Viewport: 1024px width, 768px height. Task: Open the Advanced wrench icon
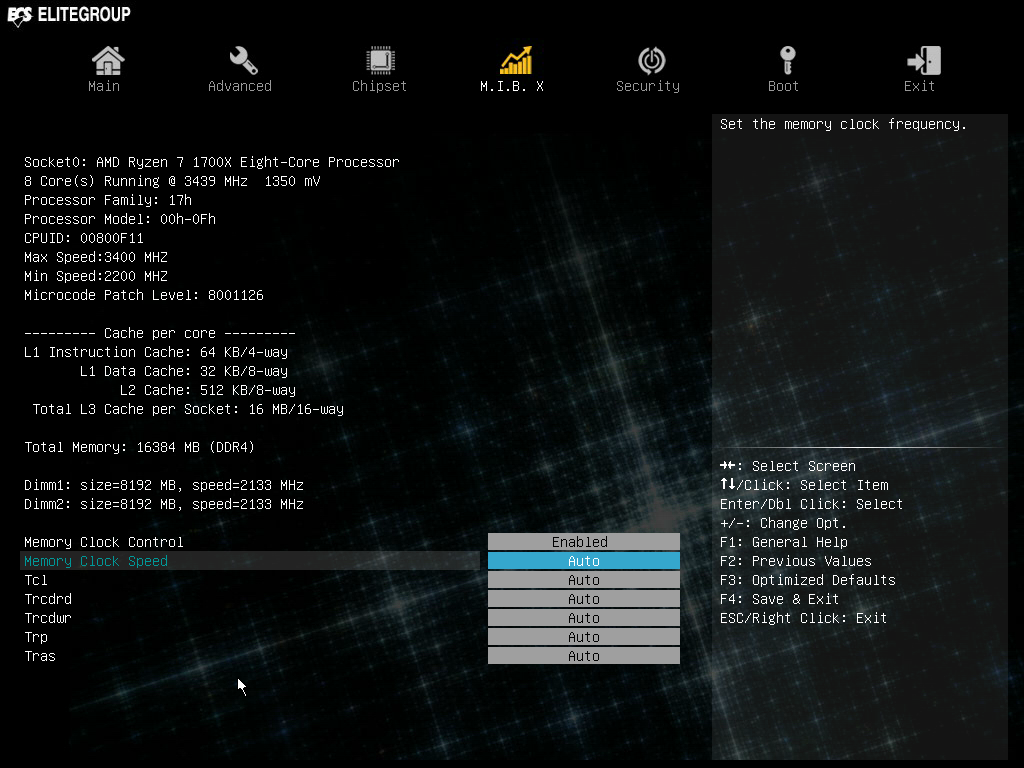click(x=243, y=60)
